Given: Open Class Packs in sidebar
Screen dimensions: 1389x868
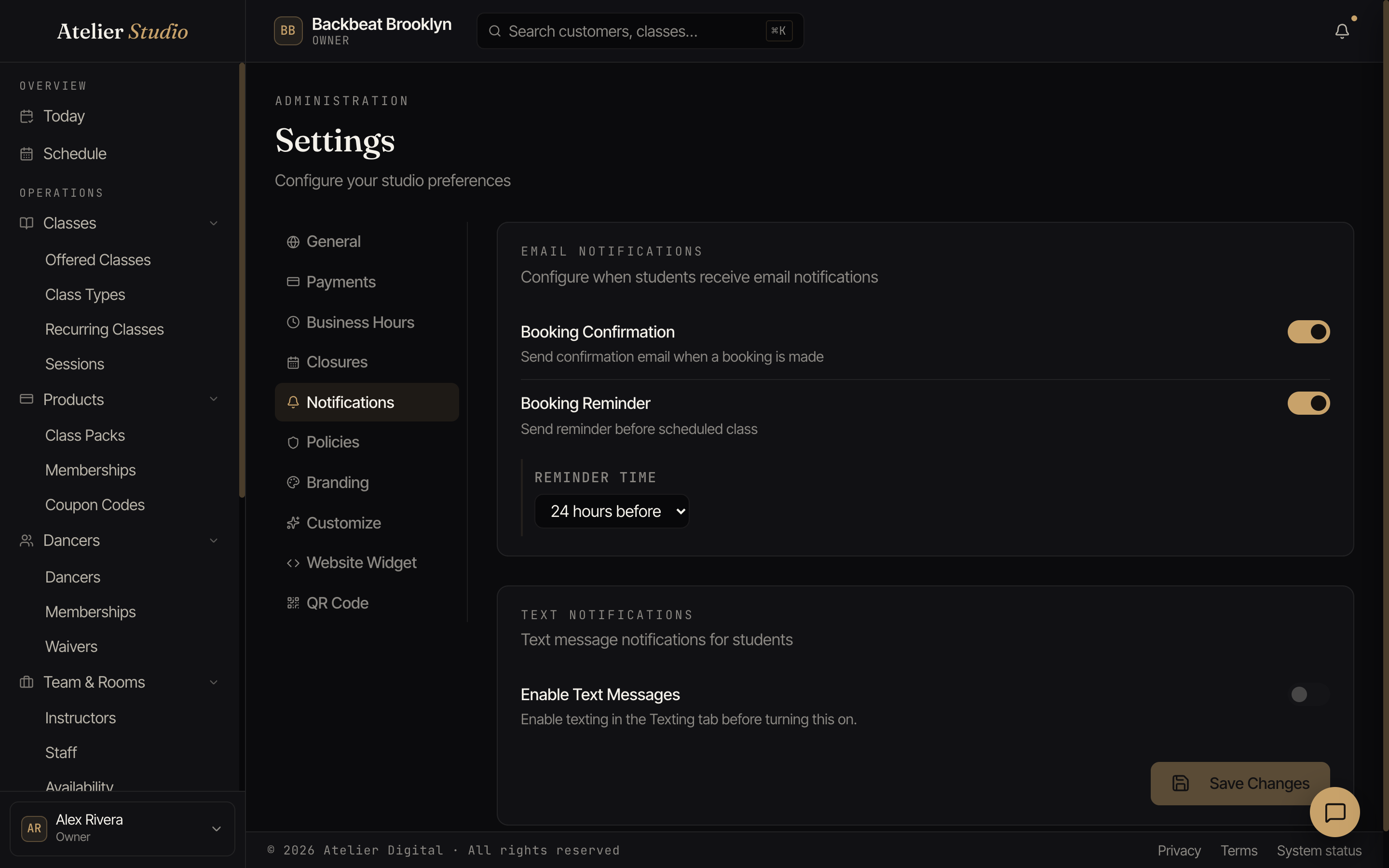Looking at the screenshot, I should point(85,435).
